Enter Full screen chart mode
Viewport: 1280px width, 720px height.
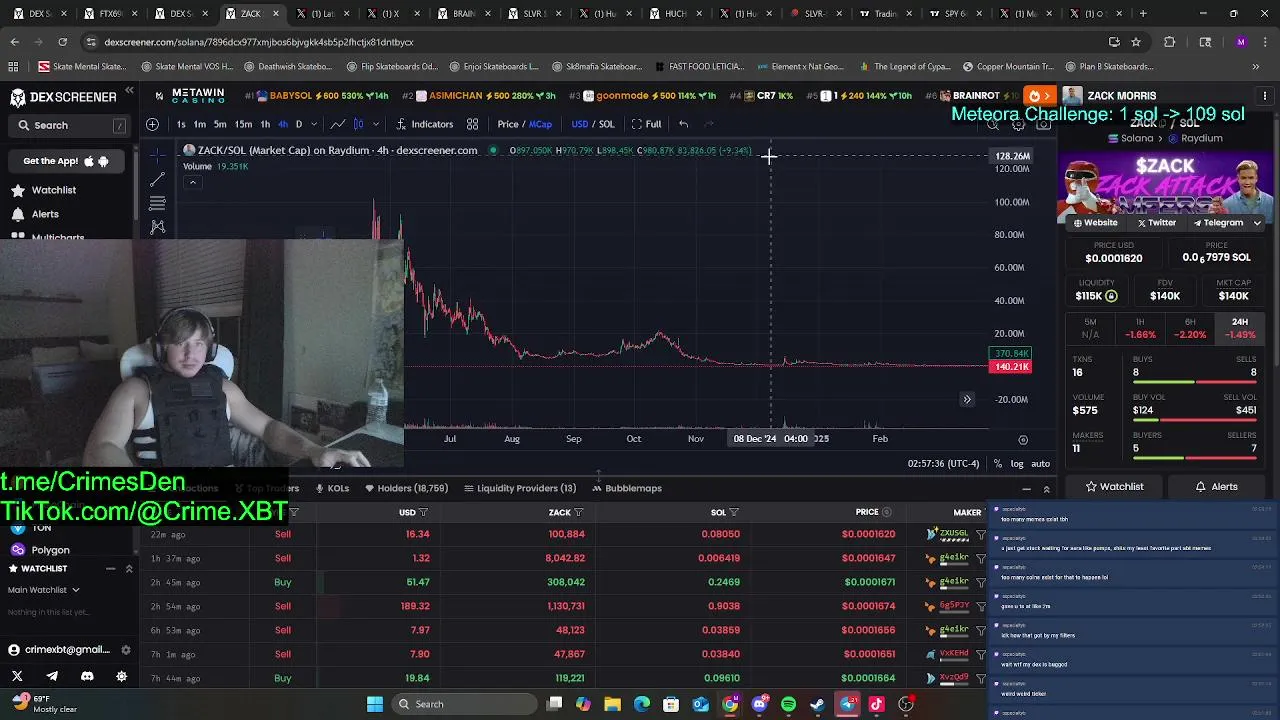click(646, 124)
